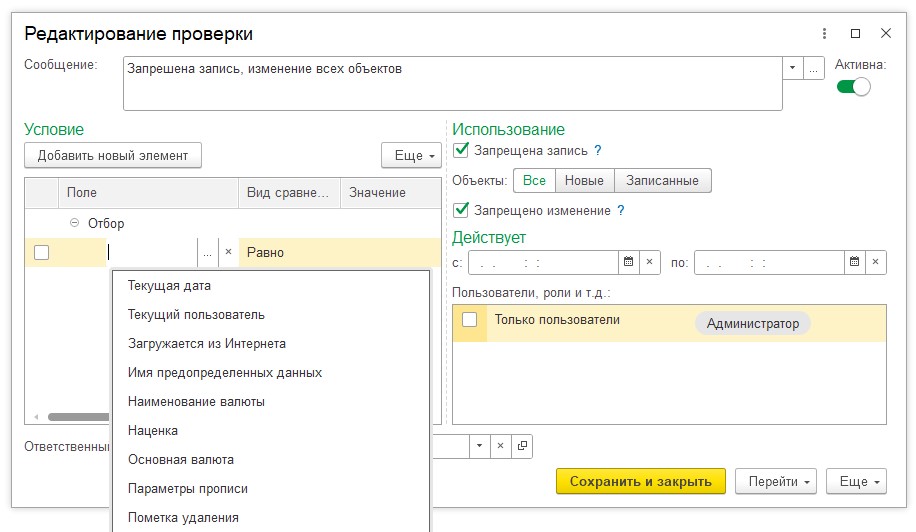This screenshot has width=916, height=532.
Task: Open the Сообщение dropdown arrow
Action: click(x=793, y=68)
